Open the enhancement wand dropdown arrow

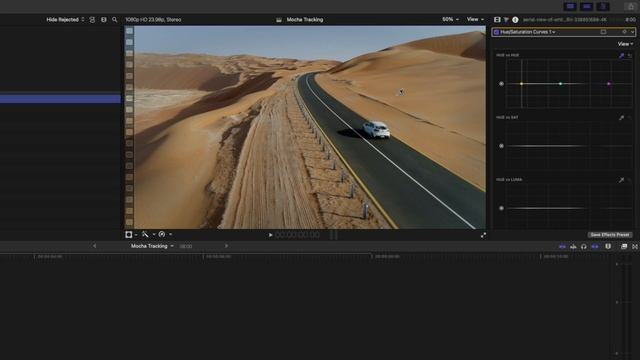tap(153, 235)
